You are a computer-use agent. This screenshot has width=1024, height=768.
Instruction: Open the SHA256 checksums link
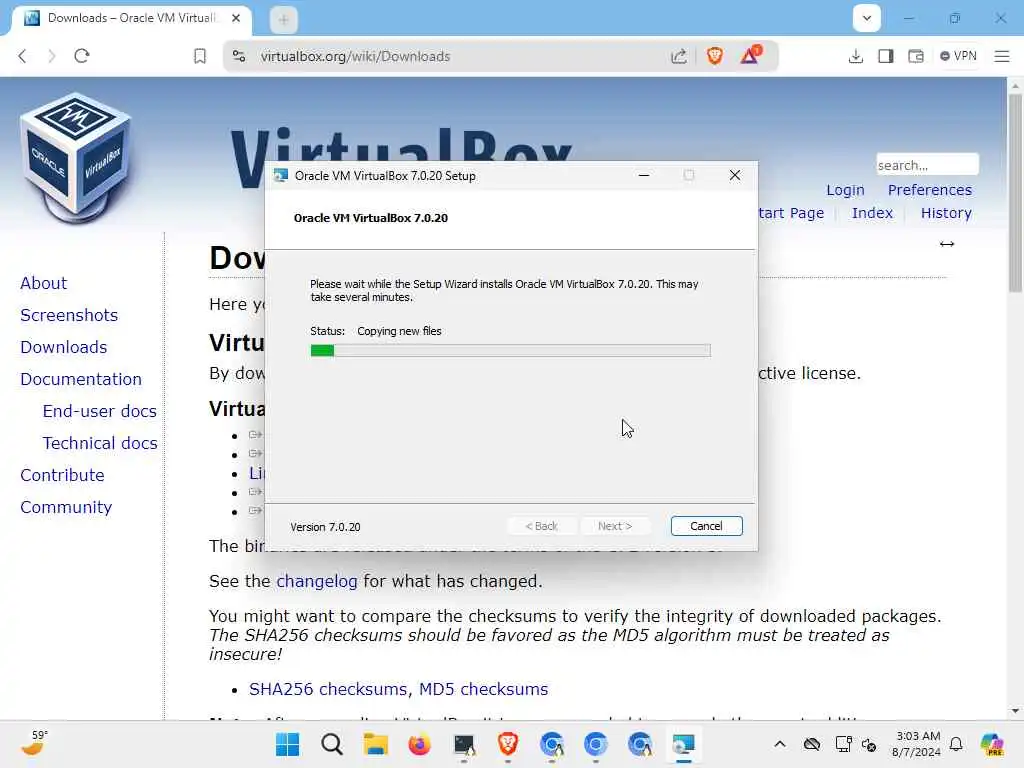pyautogui.click(x=328, y=689)
